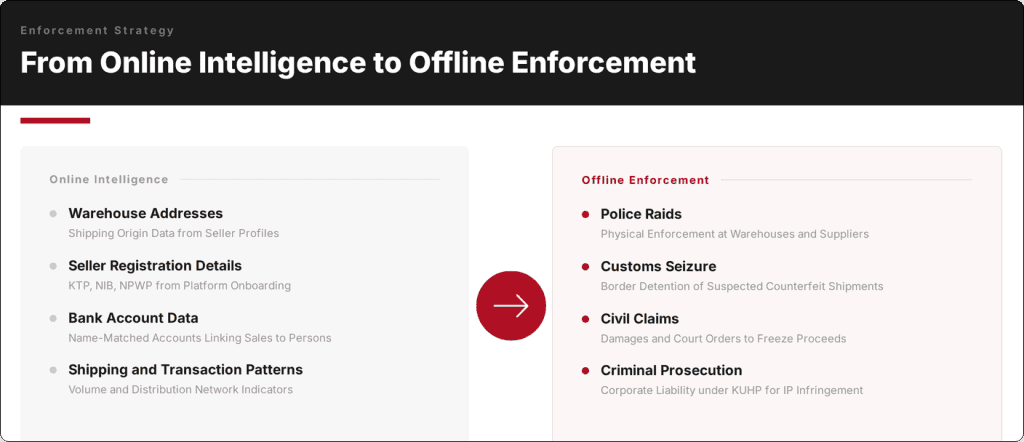Select the 'Bank Account Data' heading
Viewport: 1024px width, 442px height.
pos(133,318)
